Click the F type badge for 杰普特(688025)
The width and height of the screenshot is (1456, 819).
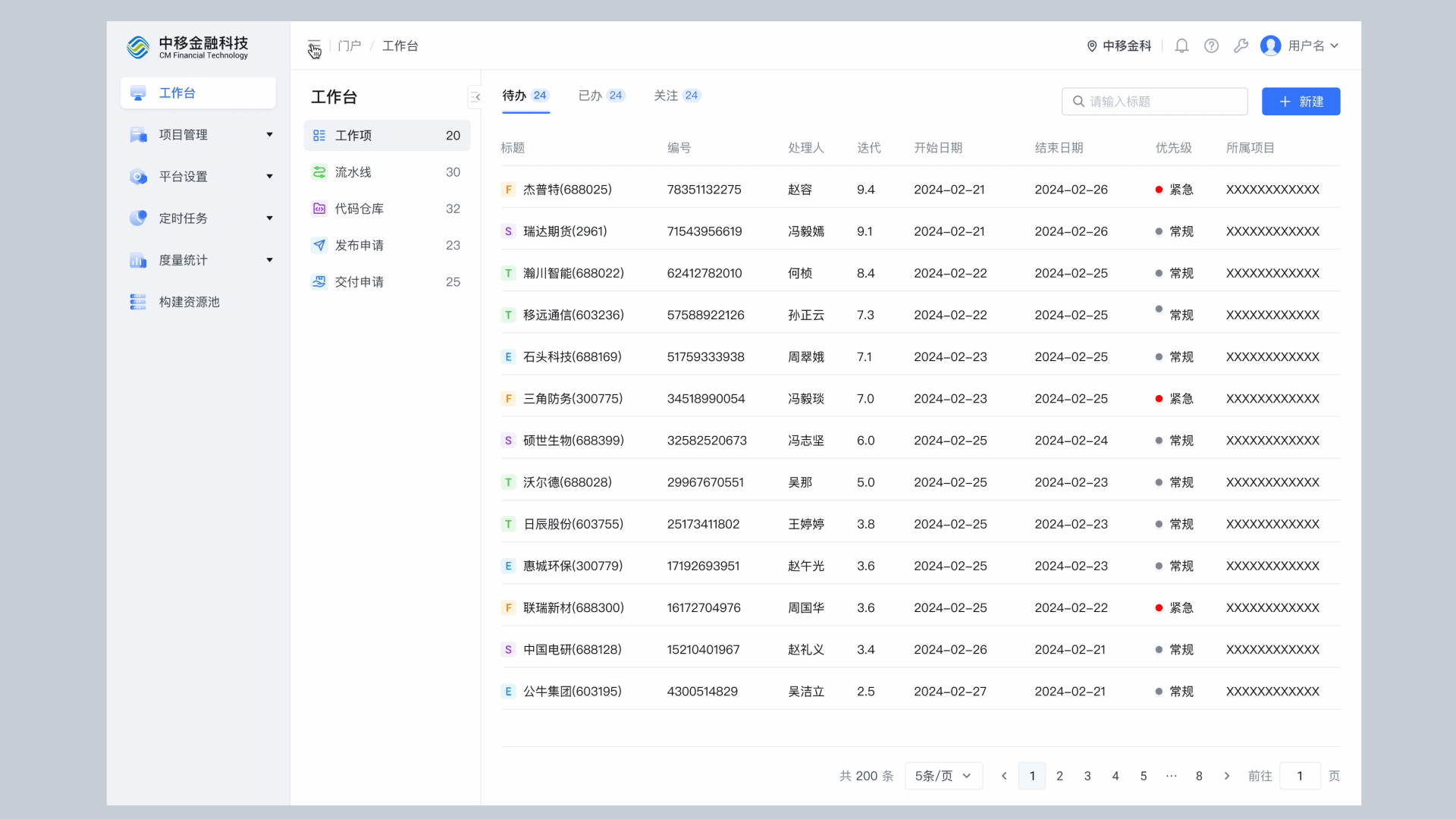point(508,190)
